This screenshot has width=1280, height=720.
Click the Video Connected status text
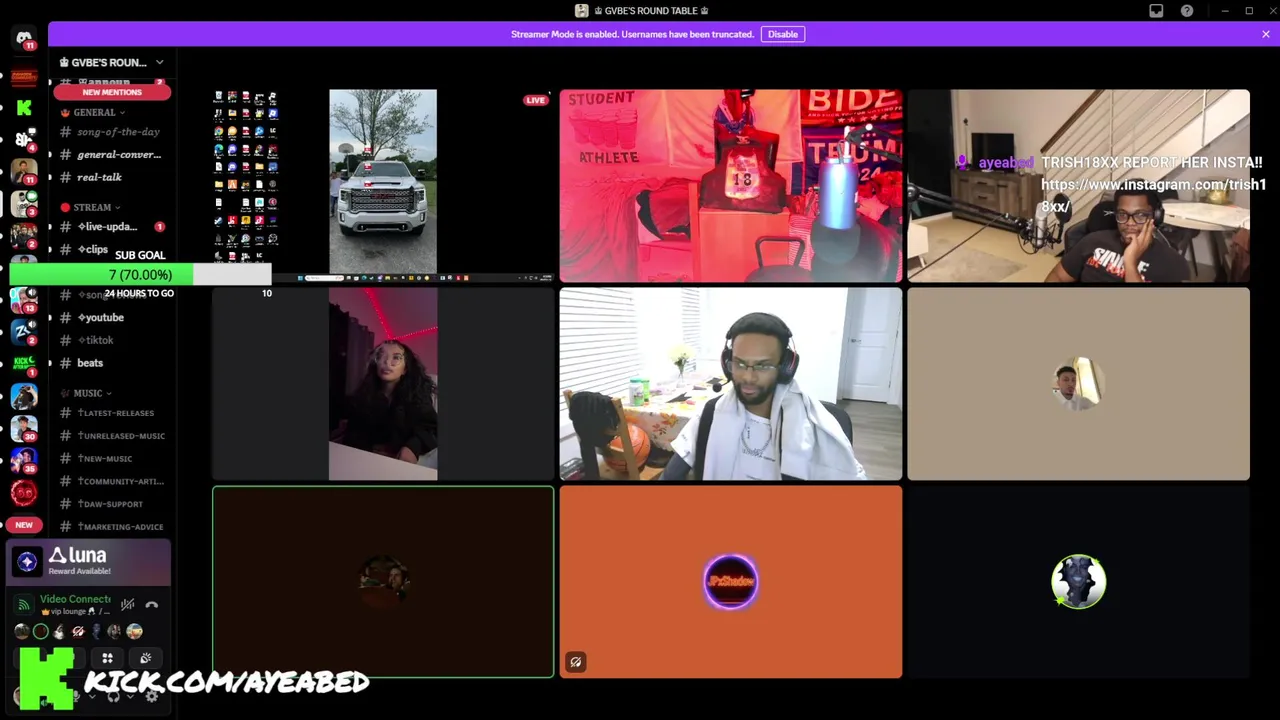(75, 599)
